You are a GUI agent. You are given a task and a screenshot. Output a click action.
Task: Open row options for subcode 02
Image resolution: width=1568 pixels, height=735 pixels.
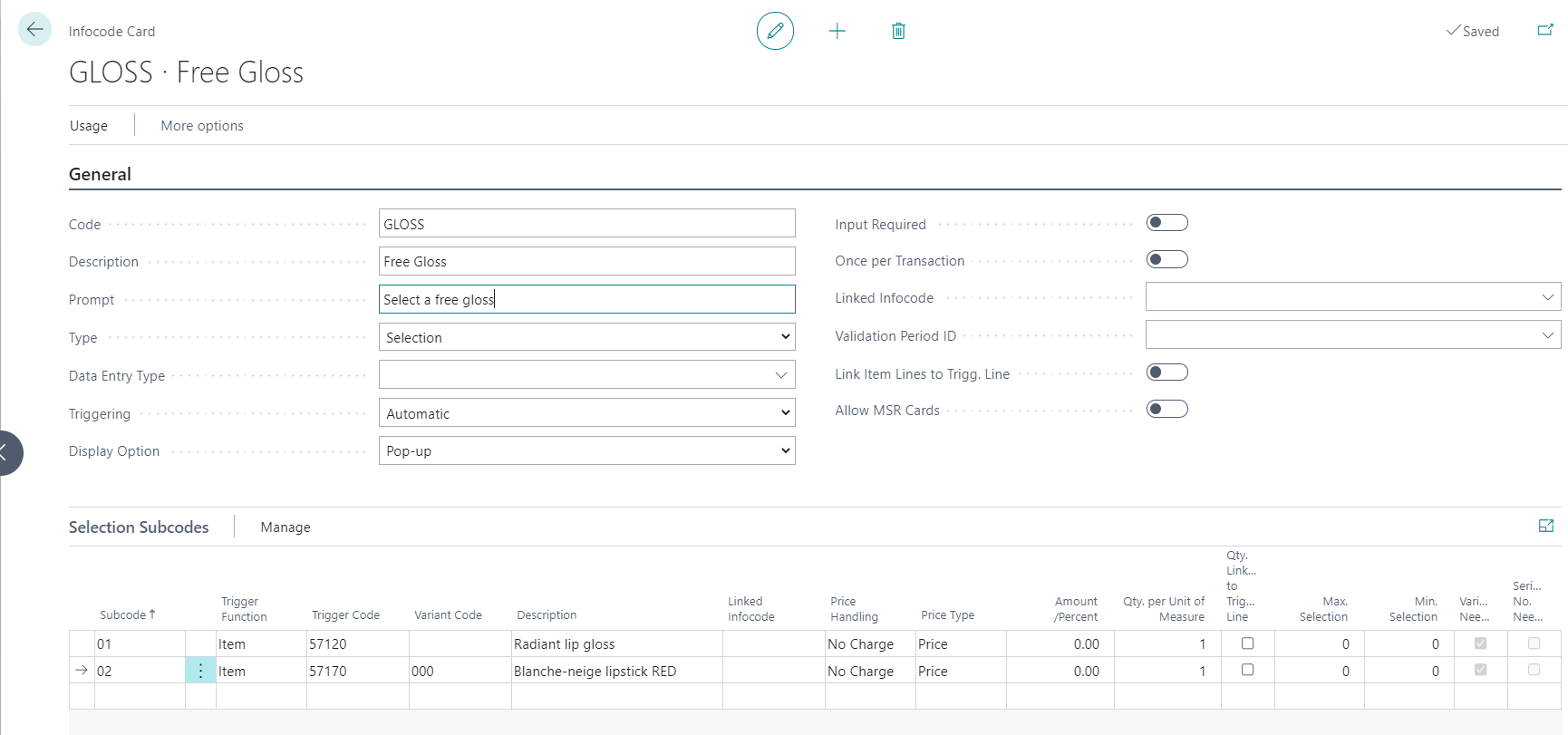pyautogui.click(x=200, y=671)
